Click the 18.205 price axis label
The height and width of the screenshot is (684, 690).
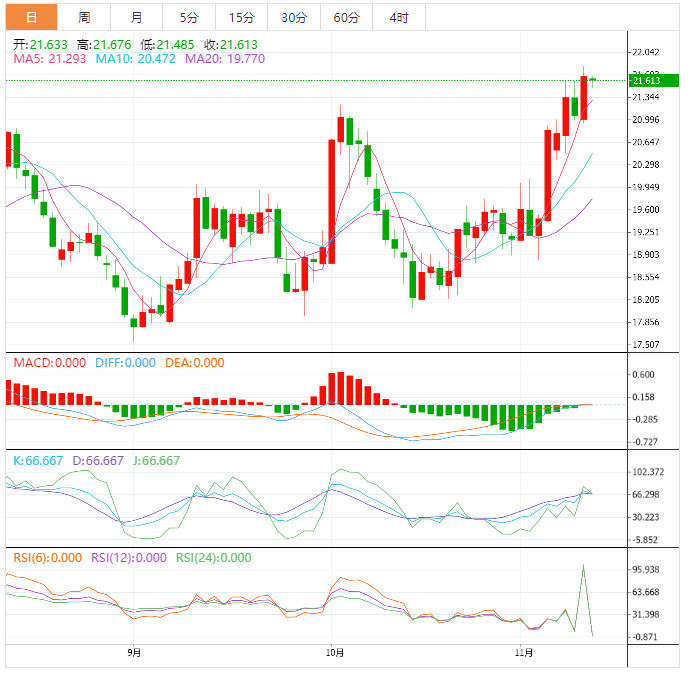point(646,300)
